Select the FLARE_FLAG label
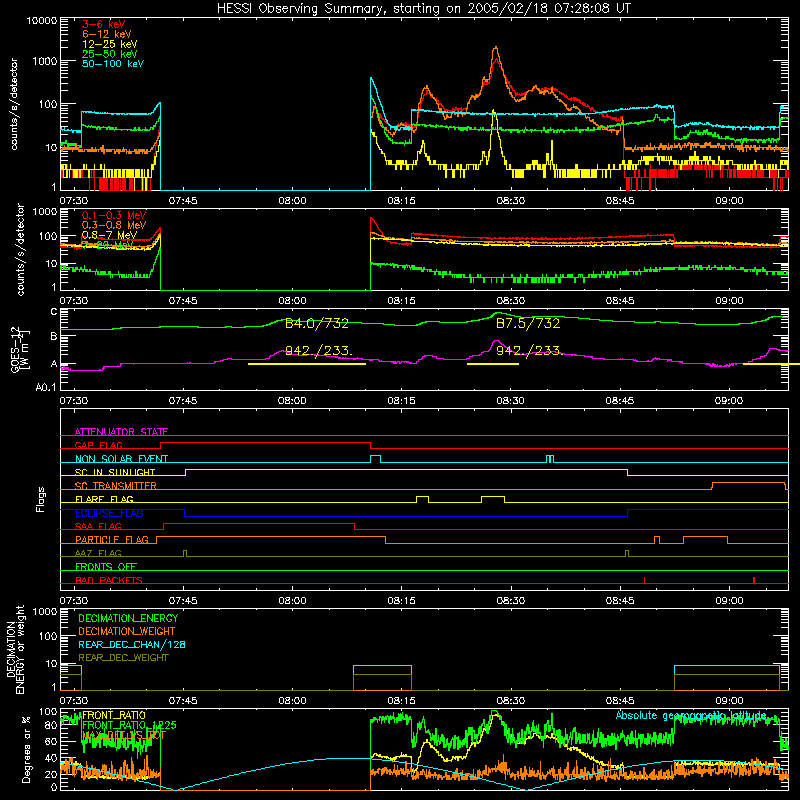 coord(104,499)
